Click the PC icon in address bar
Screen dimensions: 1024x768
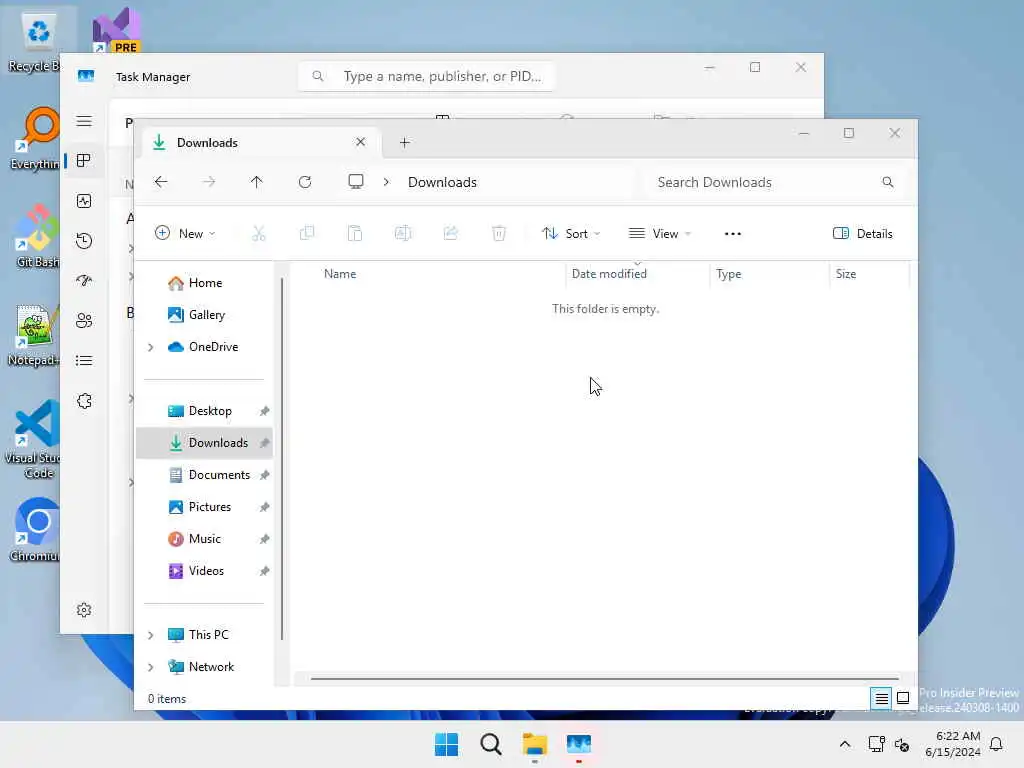(x=356, y=182)
